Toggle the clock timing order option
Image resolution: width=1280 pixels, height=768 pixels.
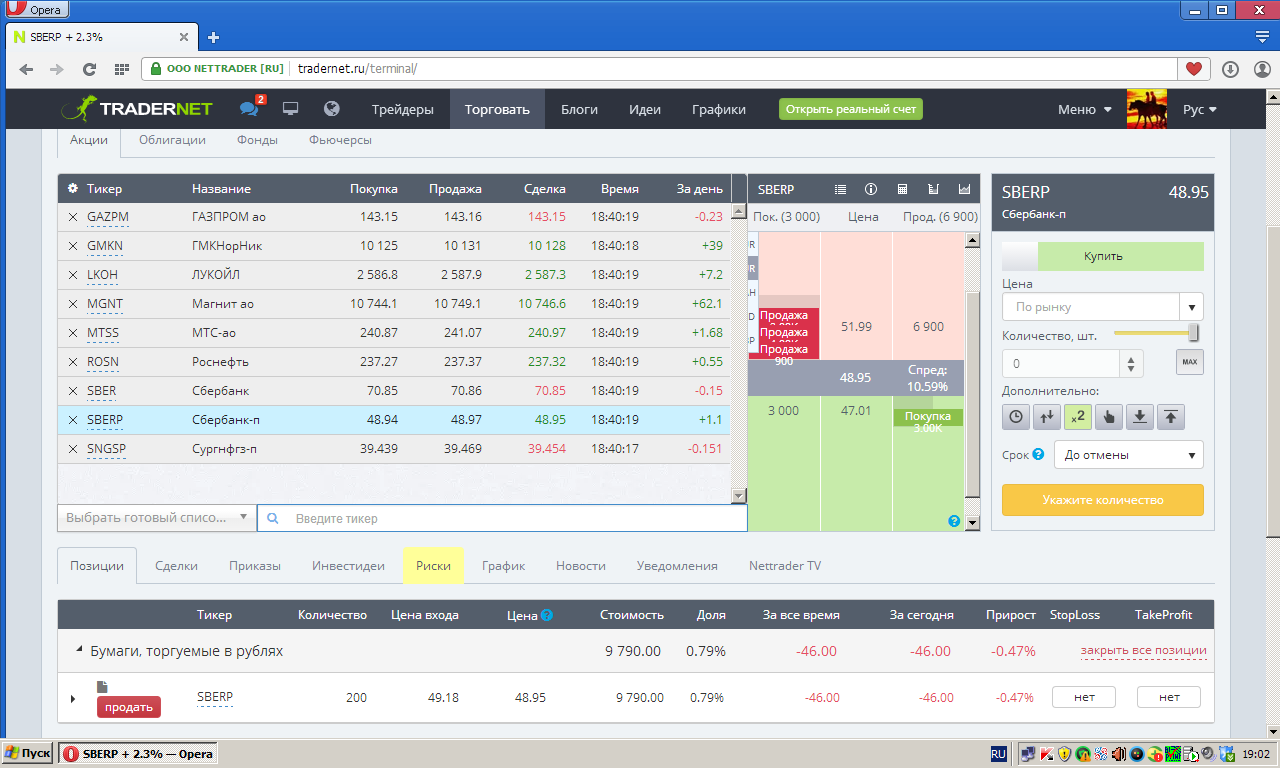pos(1016,417)
